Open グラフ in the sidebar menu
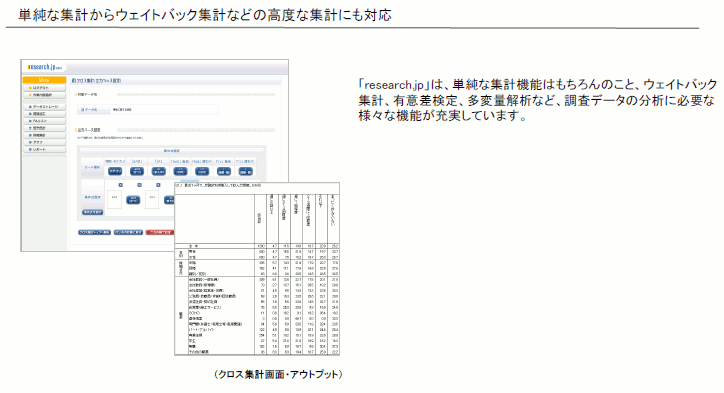The image size is (724, 393). click(x=44, y=142)
